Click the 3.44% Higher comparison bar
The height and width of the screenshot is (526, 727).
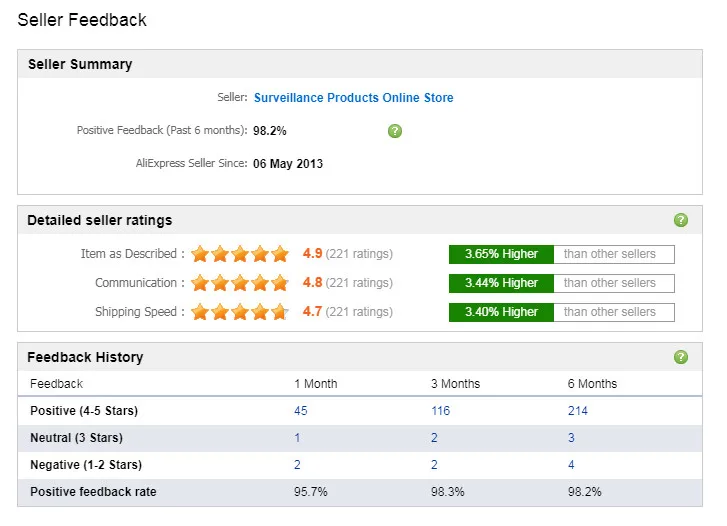click(x=500, y=283)
